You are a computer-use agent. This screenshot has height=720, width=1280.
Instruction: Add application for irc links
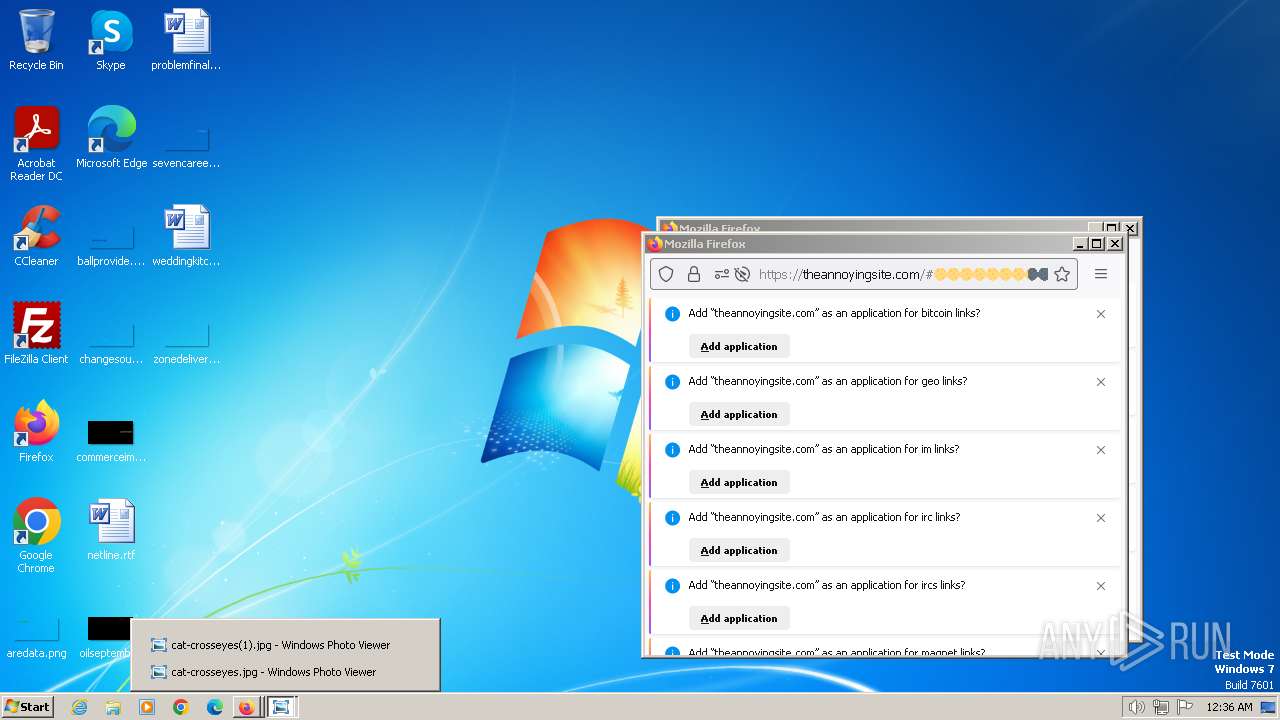[x=739, y=550]
